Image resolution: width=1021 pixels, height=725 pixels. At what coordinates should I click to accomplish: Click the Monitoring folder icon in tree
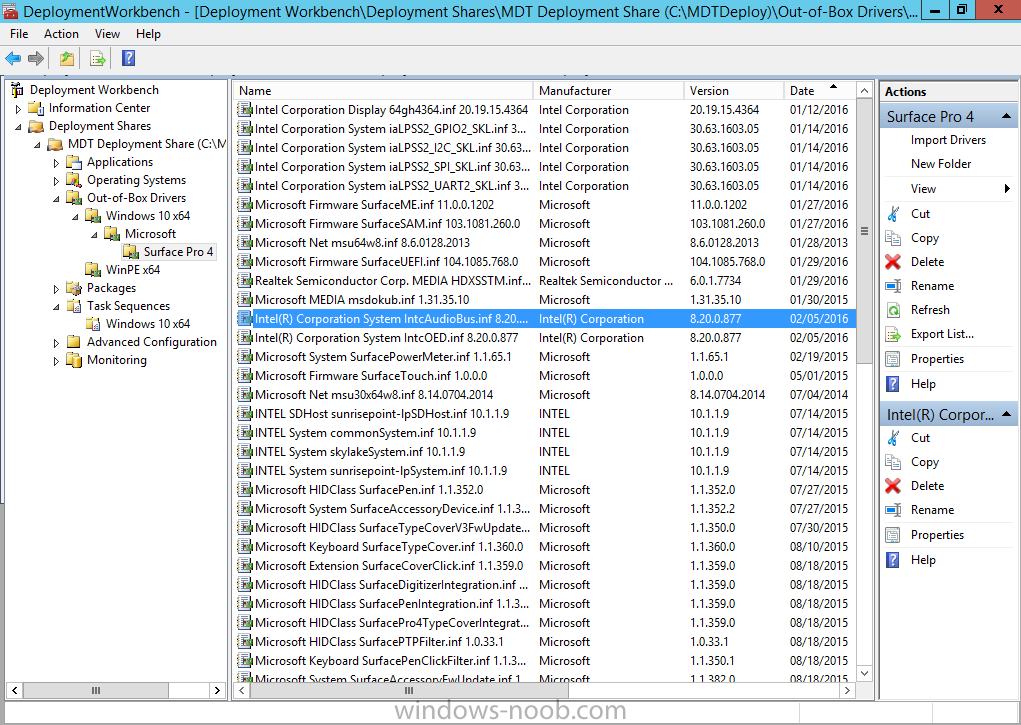74,360
